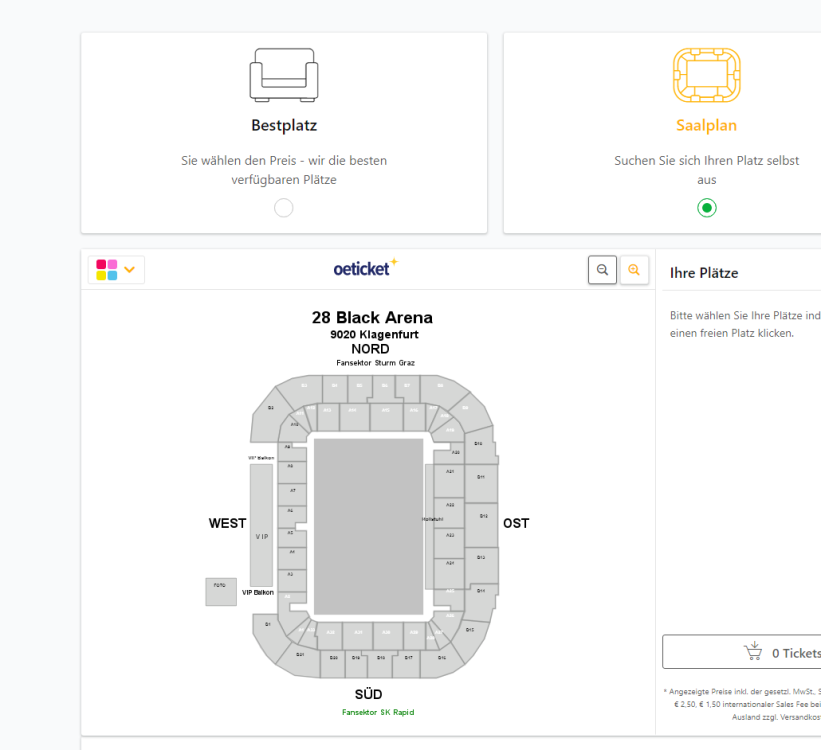This screenshot has height=750, width=821.
Task: Choose sector B11 on the east stand
Action: click(x=481, y=478)
